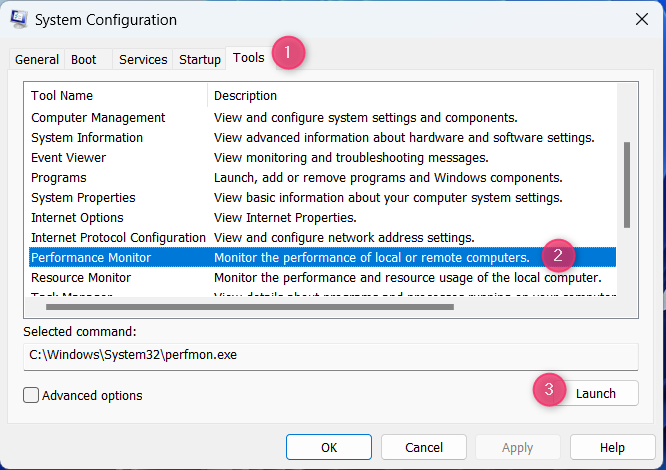Click the Description column header
666x470 pixels.
tap(410, 95)
